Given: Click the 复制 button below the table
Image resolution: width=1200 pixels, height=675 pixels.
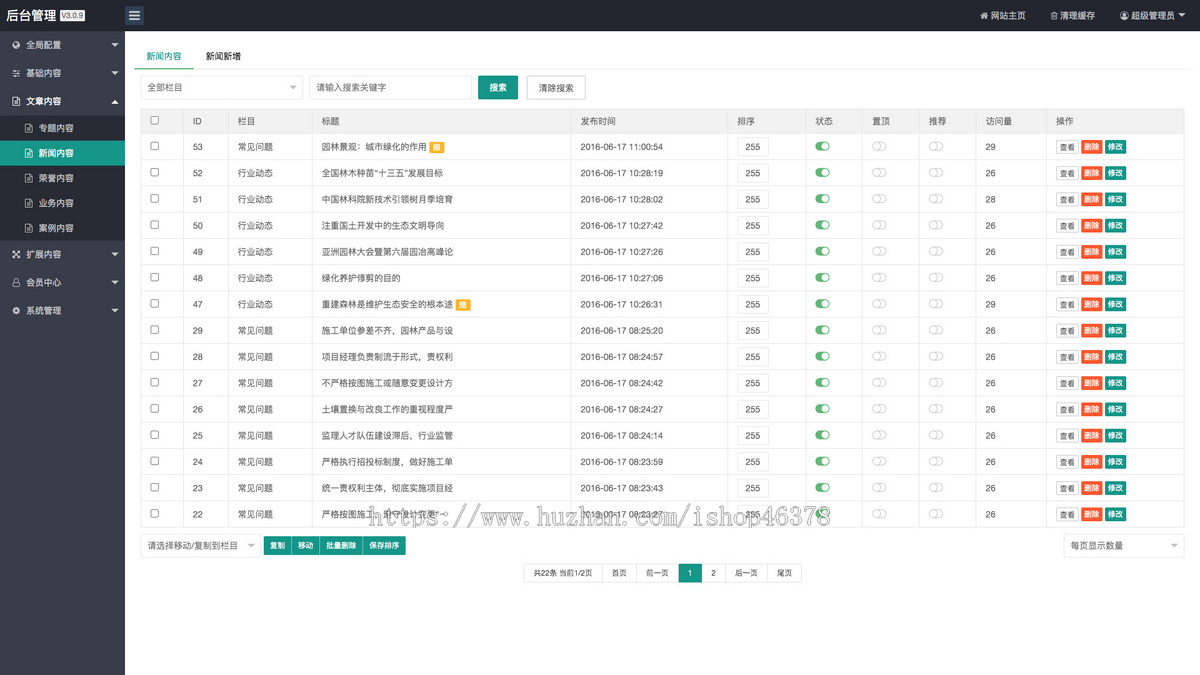Looking at the screenshot, I should tap(277, 546).
